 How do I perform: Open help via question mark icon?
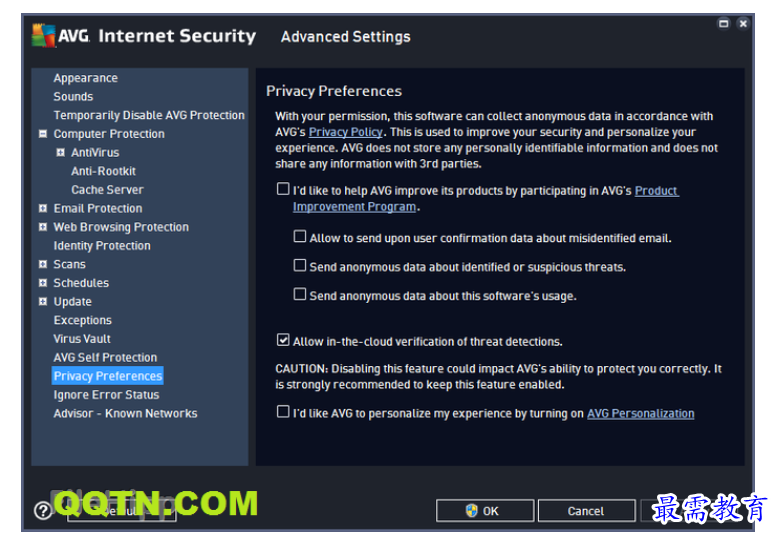tap(43, 510)
